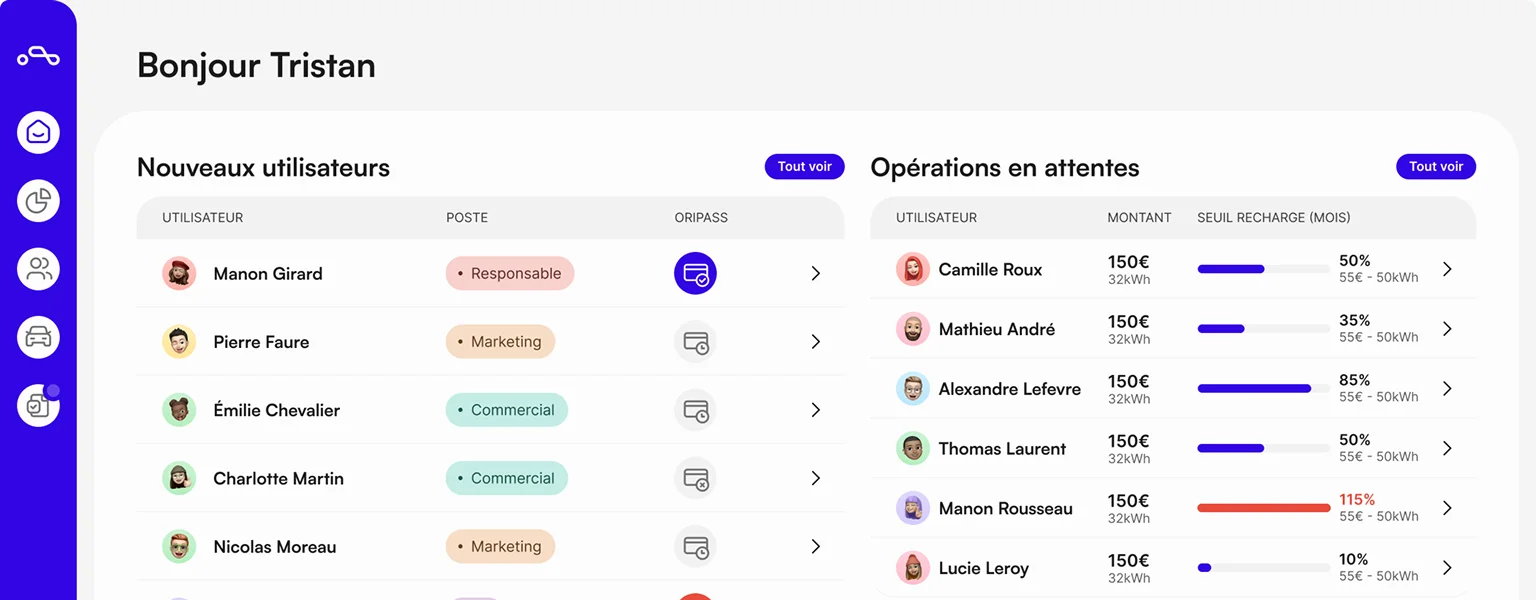Click Alexandre Lefevre's 85% recharge bar
Viewport: 1536px width, 600px height.
(x=1264, y=389)
